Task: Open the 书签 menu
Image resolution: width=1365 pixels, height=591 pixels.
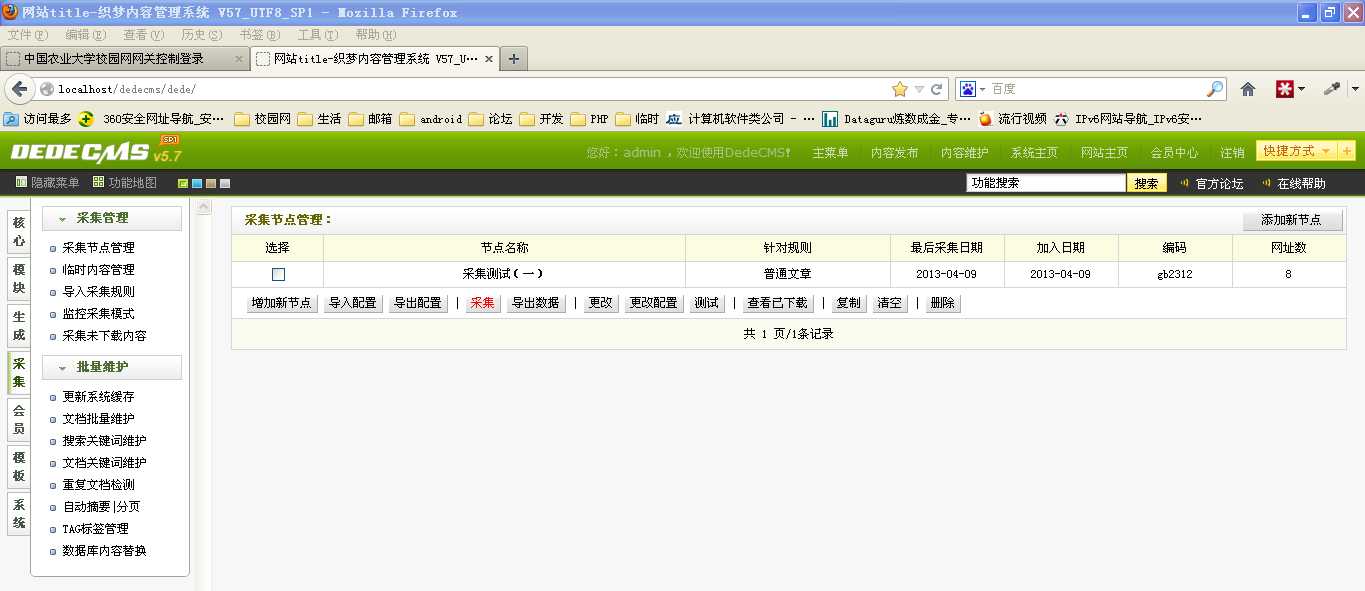Action: click(259, 35)
